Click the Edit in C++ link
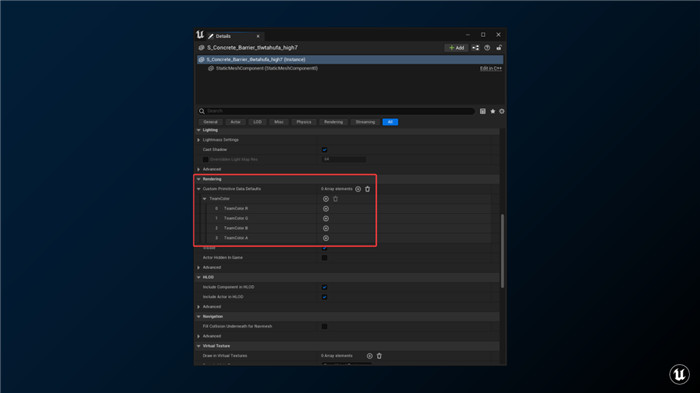This screenshot has height=393, width=700. click(491, 68)
